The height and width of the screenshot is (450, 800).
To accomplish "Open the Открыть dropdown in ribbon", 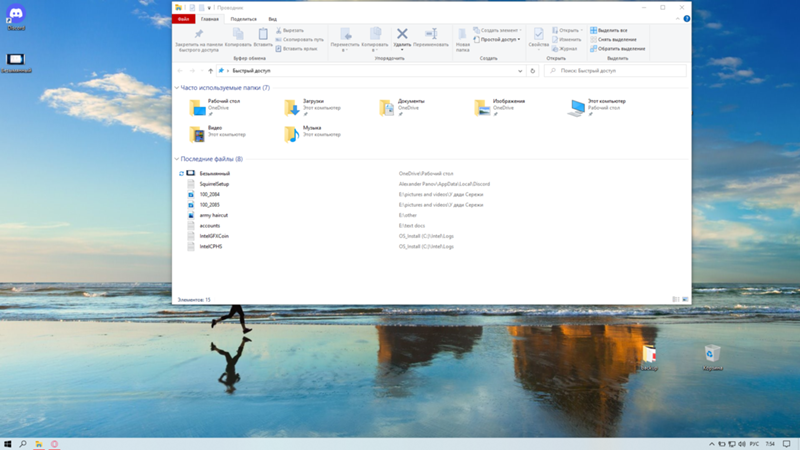I will point(567,31).
